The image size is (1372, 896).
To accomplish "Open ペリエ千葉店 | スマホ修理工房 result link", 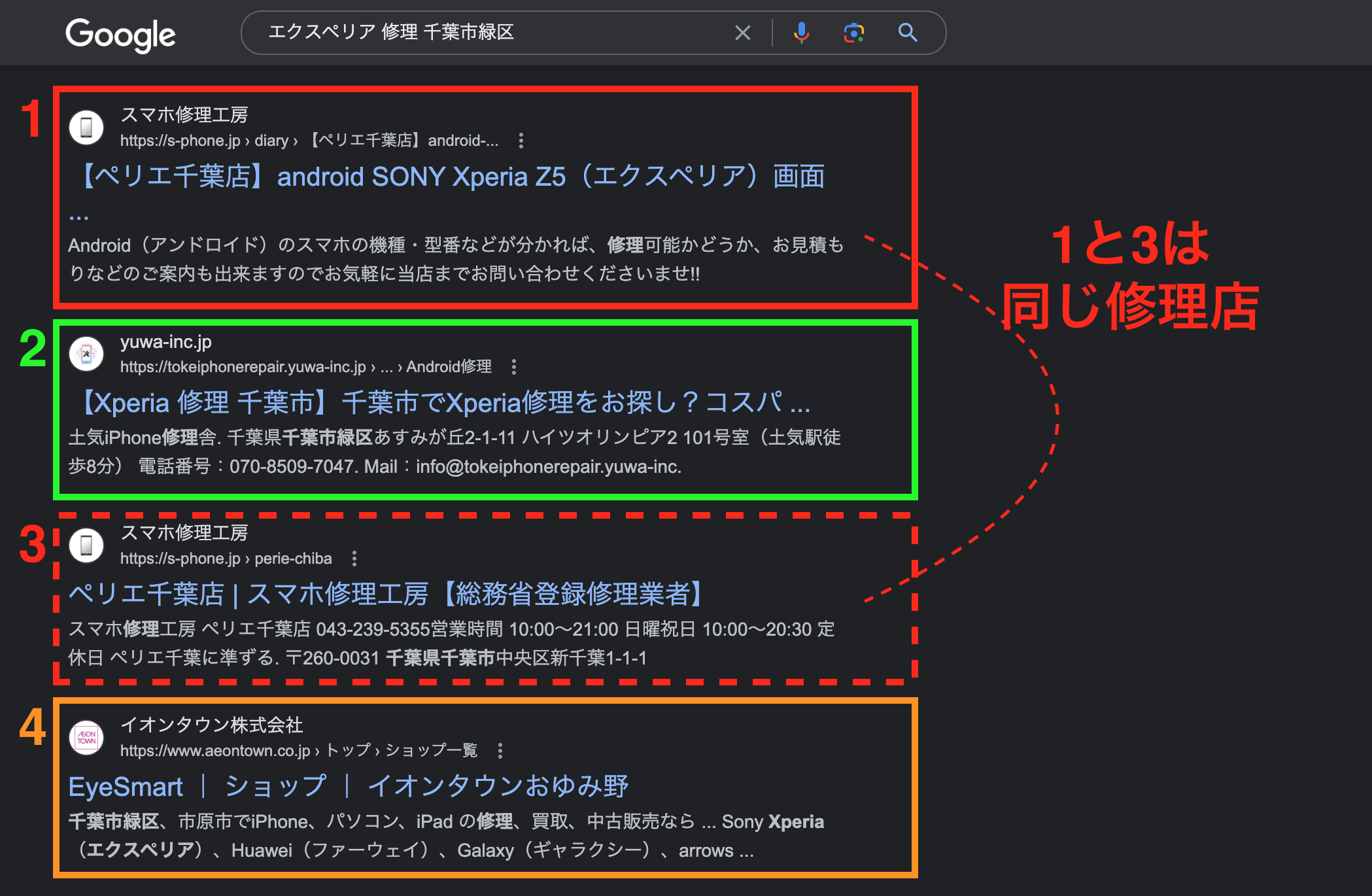I will [387, 594].
